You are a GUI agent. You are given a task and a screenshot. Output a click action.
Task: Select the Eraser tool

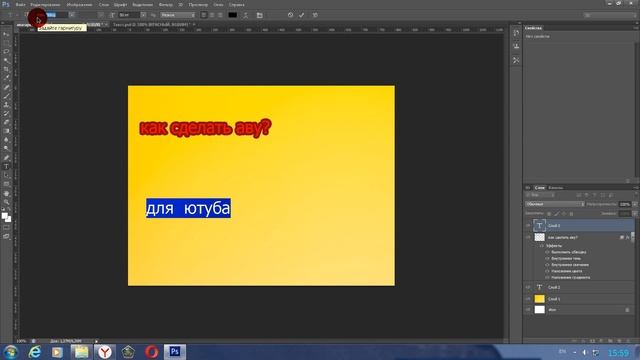[6, 122]
